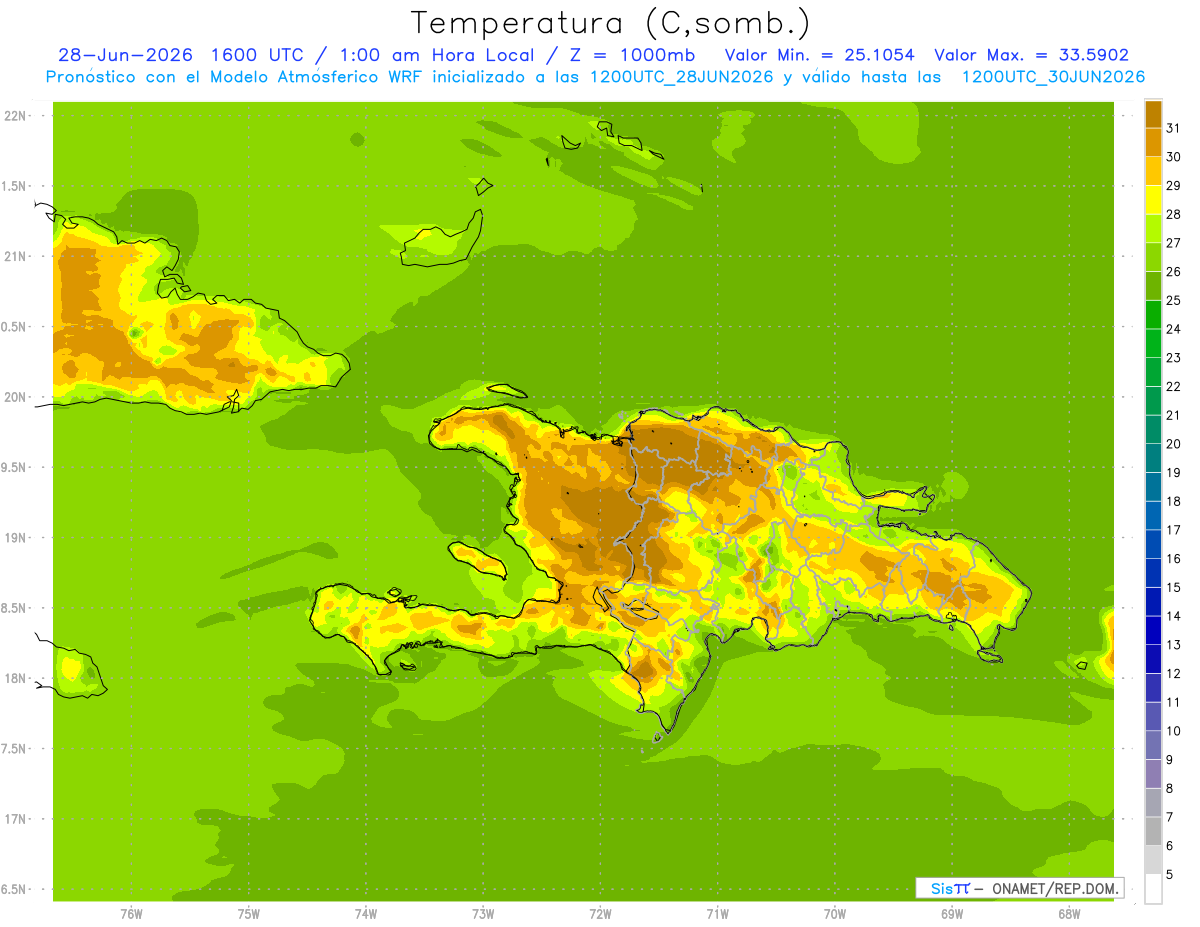Click 'Valor Max. = 33.5902' text
Screen dimensions: 1200x927
click(1031, 55)
